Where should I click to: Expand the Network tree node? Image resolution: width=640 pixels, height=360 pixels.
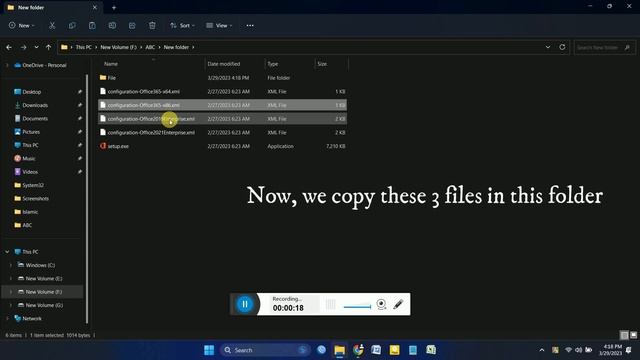coord(7,318)
